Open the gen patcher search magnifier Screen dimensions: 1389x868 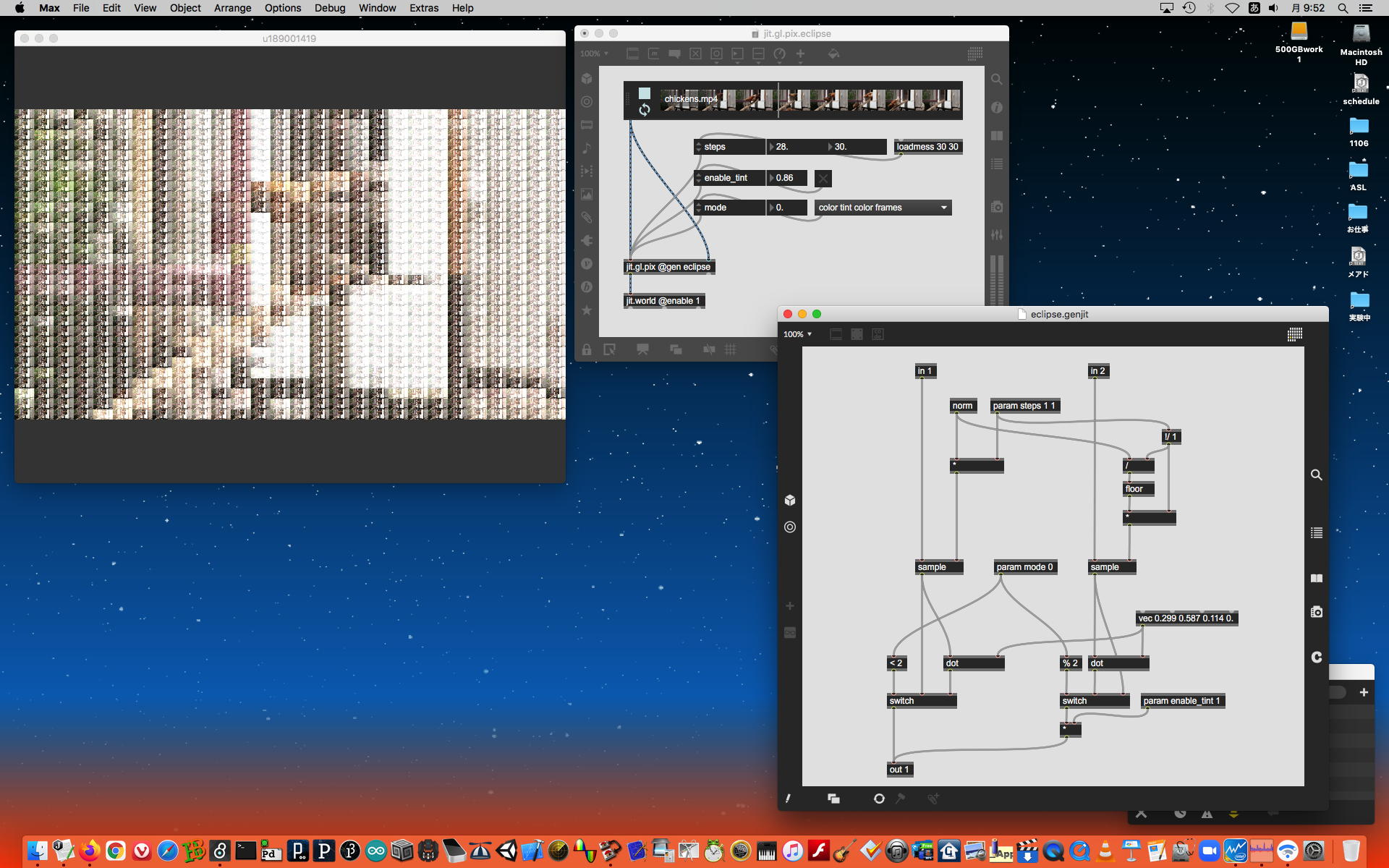[1316, 475]
